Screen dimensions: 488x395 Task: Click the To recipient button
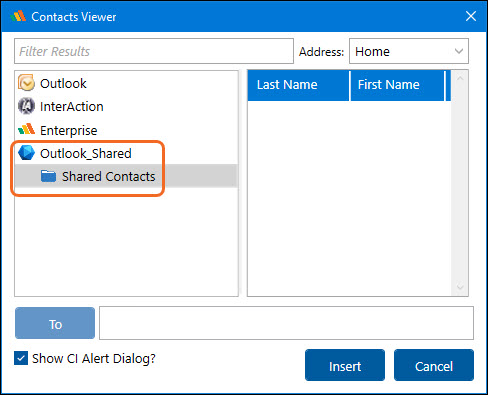click(x=55, y=323)
